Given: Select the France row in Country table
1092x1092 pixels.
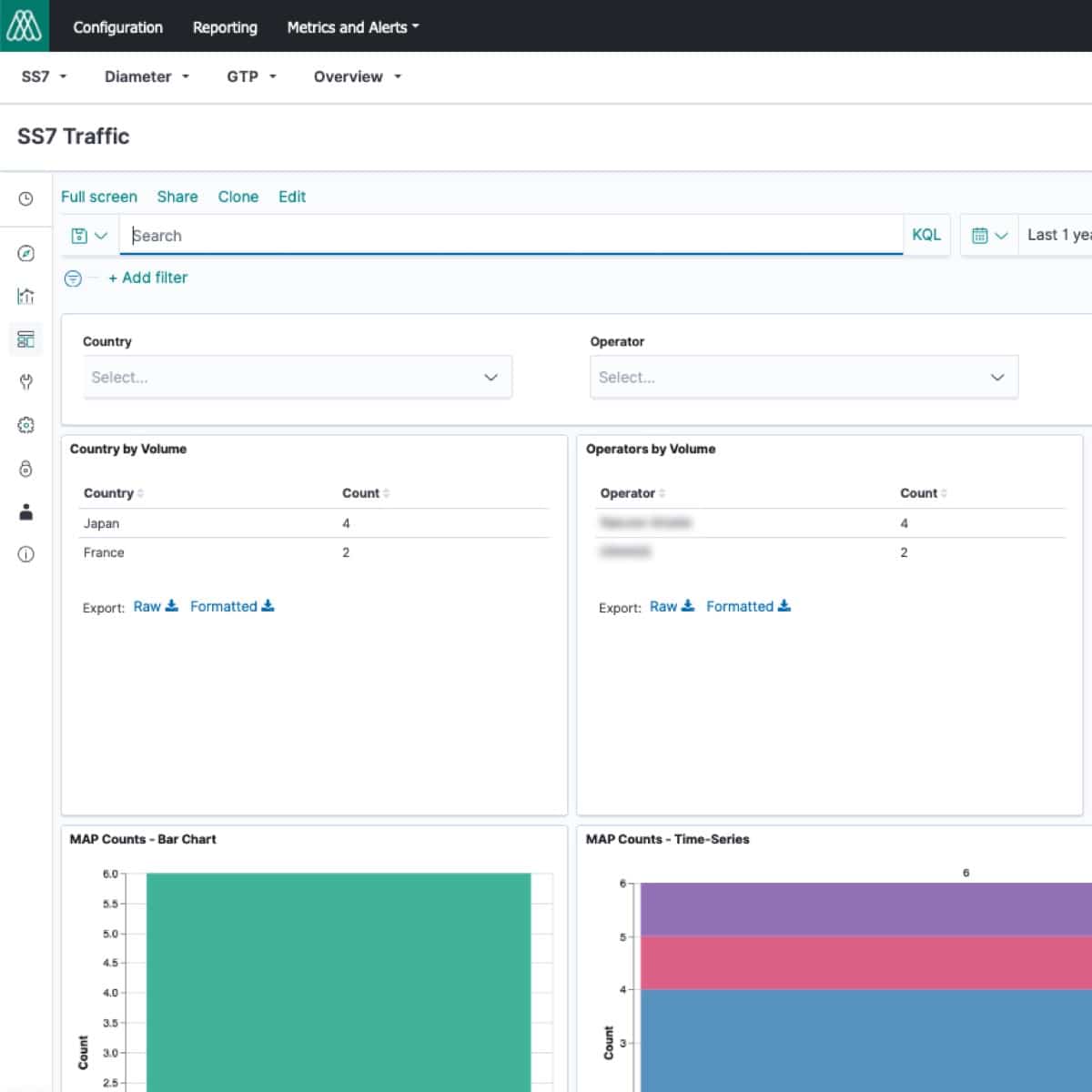Looking at the screenshot, I should pyautogui.click(x=315, y=552).
